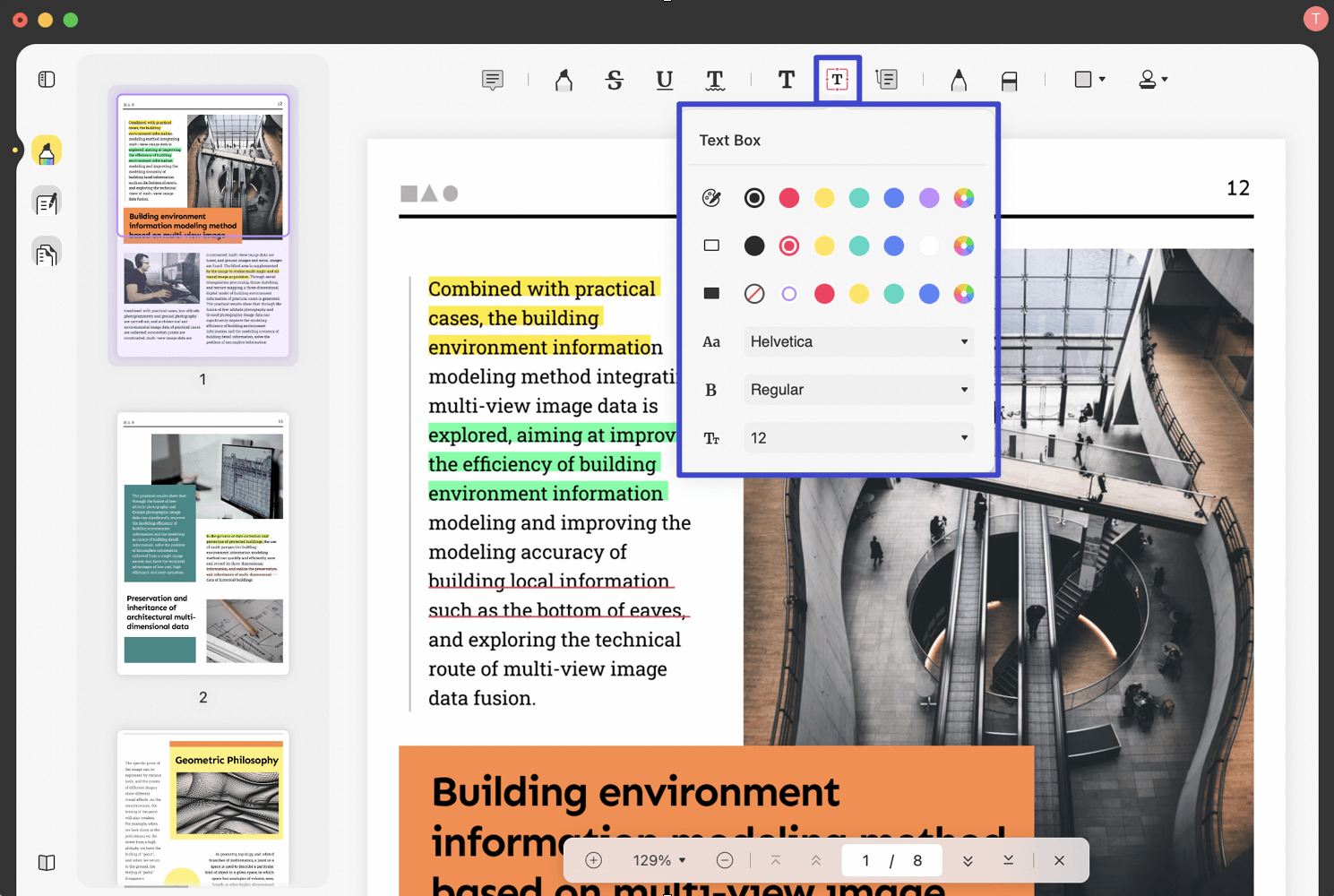Screen dimensions: 1334x896
Task: Open the font size dropdown showing 12
Action: [x=857, y=437]
